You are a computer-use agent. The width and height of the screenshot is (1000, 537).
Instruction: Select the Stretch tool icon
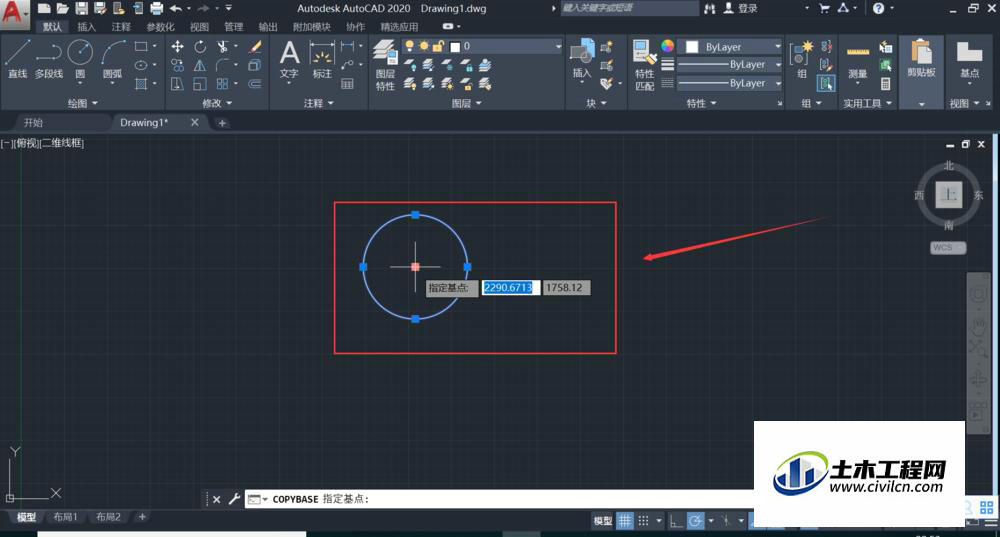click(x=177, y=84)
